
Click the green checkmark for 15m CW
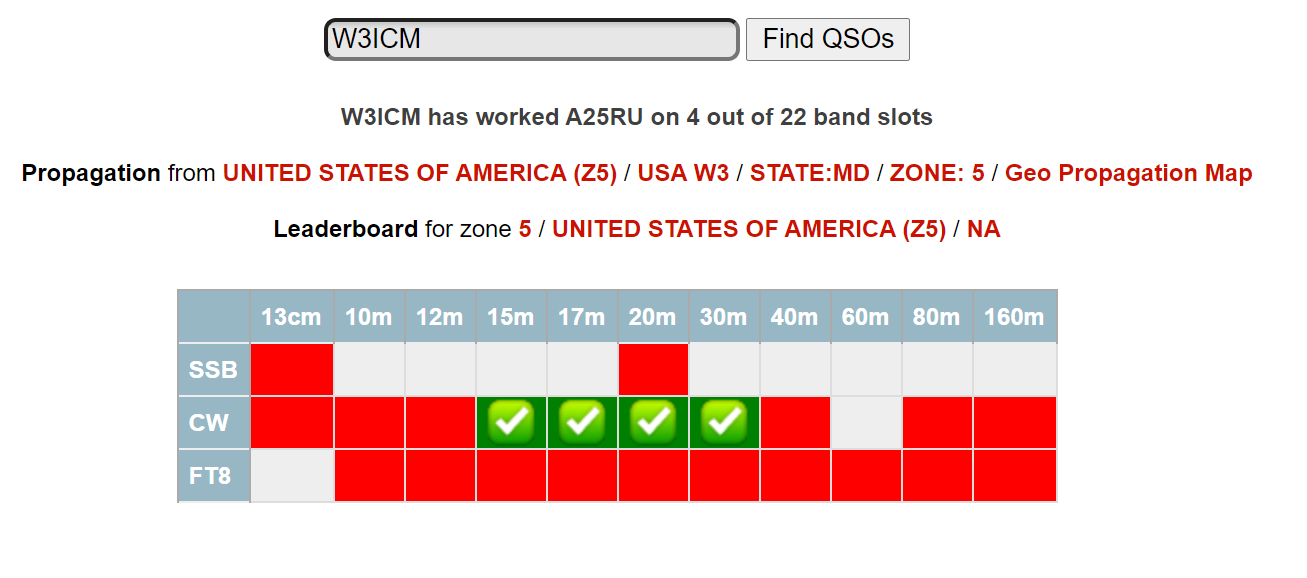[511, 423]
